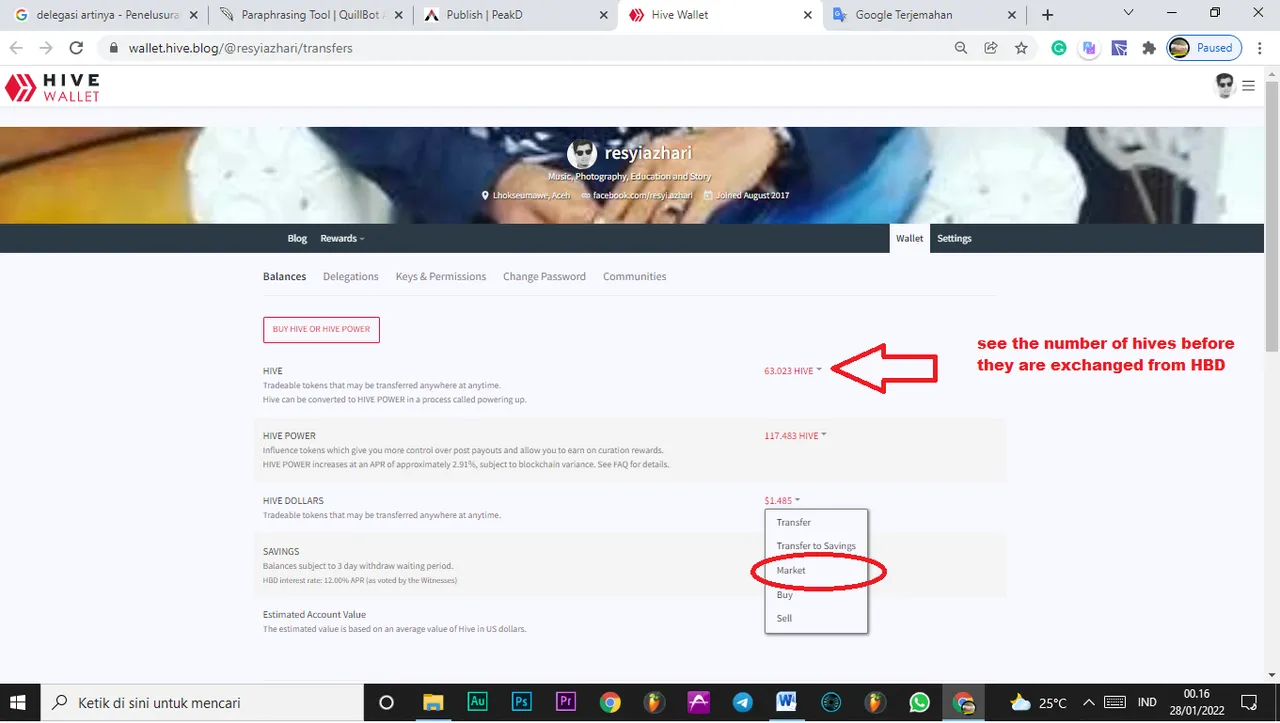The image size is (1280, 723).
Task: Close the Publish PeakD tab
Action: (603, 15)
